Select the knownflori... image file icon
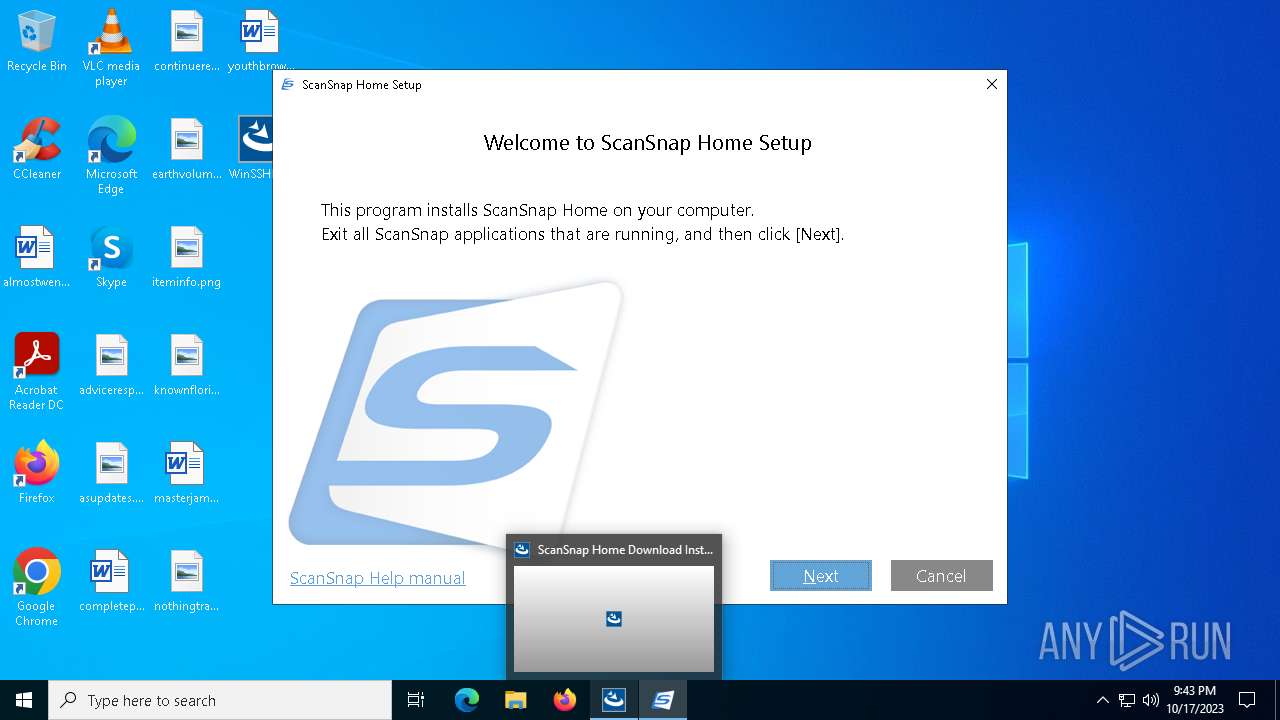Image resolution: width=1280 pixels, height=720 pixels. (x=186, y=366)
